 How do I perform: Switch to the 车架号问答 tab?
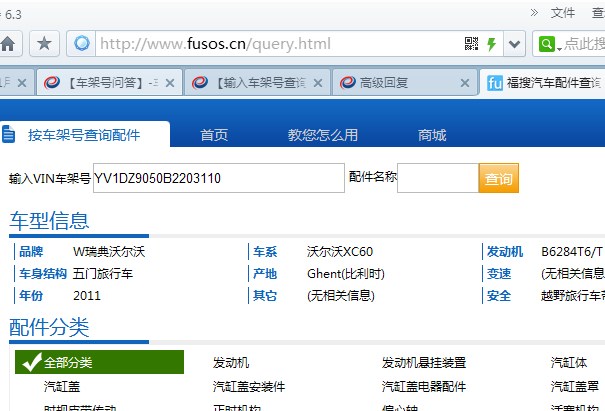(x=110, y=83)
